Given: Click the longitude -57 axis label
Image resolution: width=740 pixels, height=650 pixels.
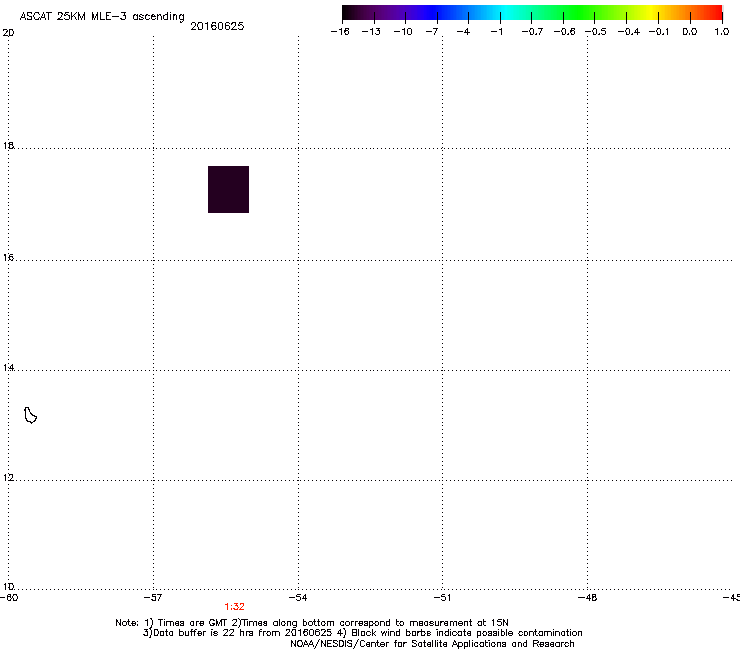Looking at the screenshot, I should (153, 598).
